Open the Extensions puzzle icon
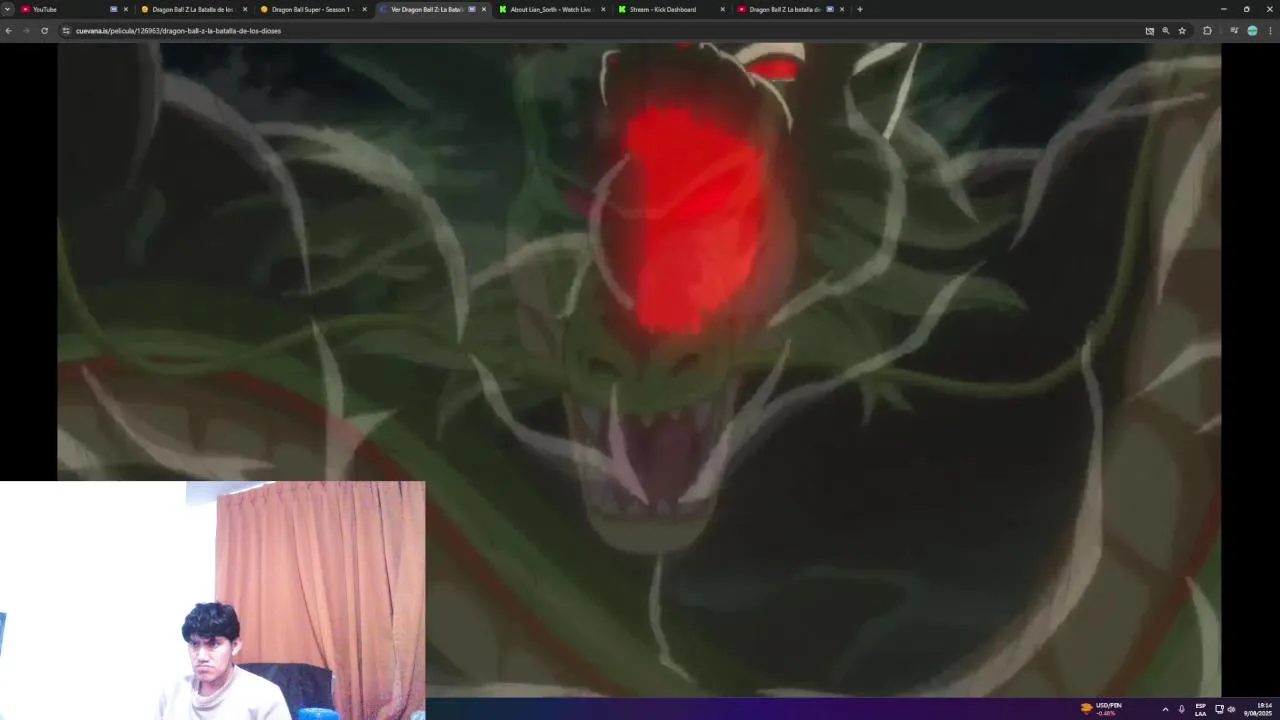Image resolution: width=1280 pixels, height=720 pixels. pos(1207,31)
